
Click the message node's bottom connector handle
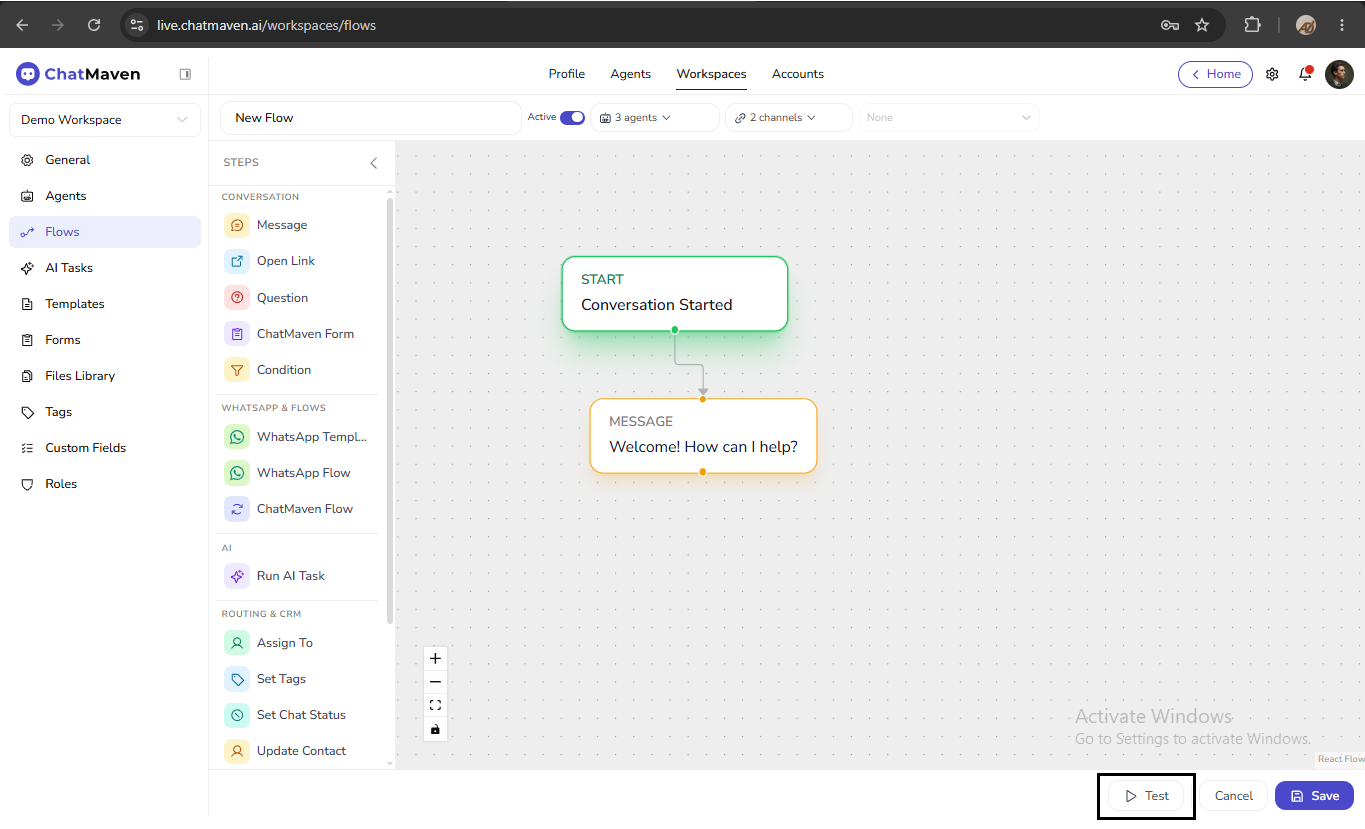click(703, 472)
